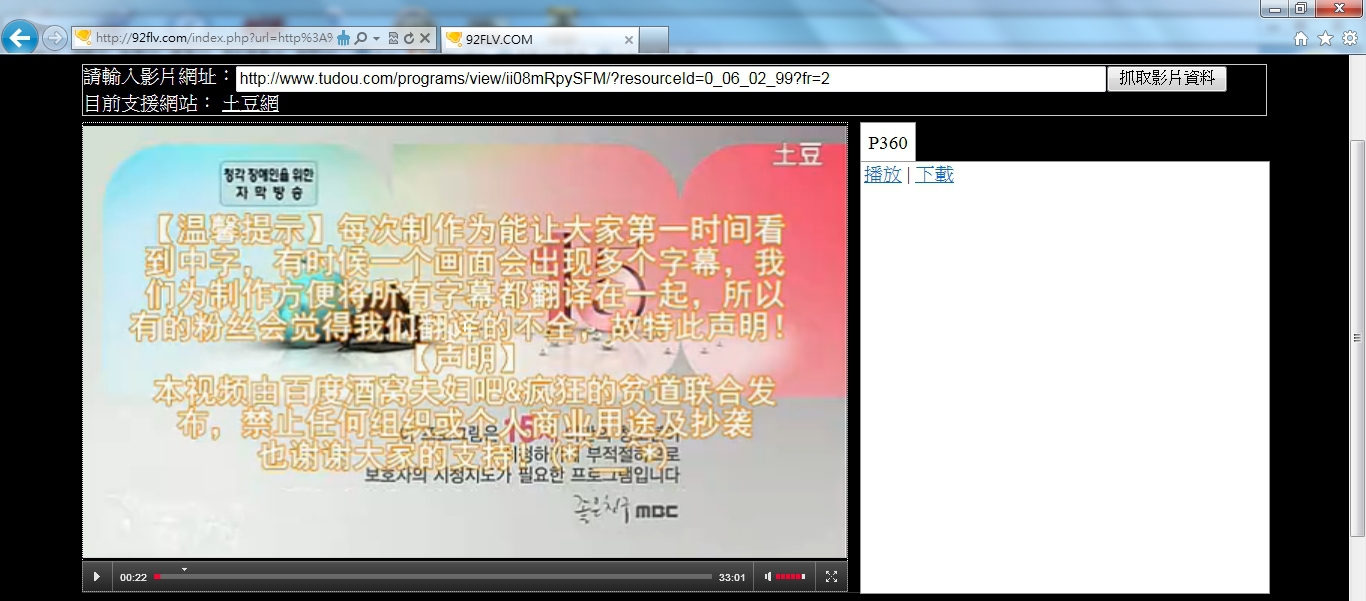Click the 33:01 total duration display

(732, 578)
